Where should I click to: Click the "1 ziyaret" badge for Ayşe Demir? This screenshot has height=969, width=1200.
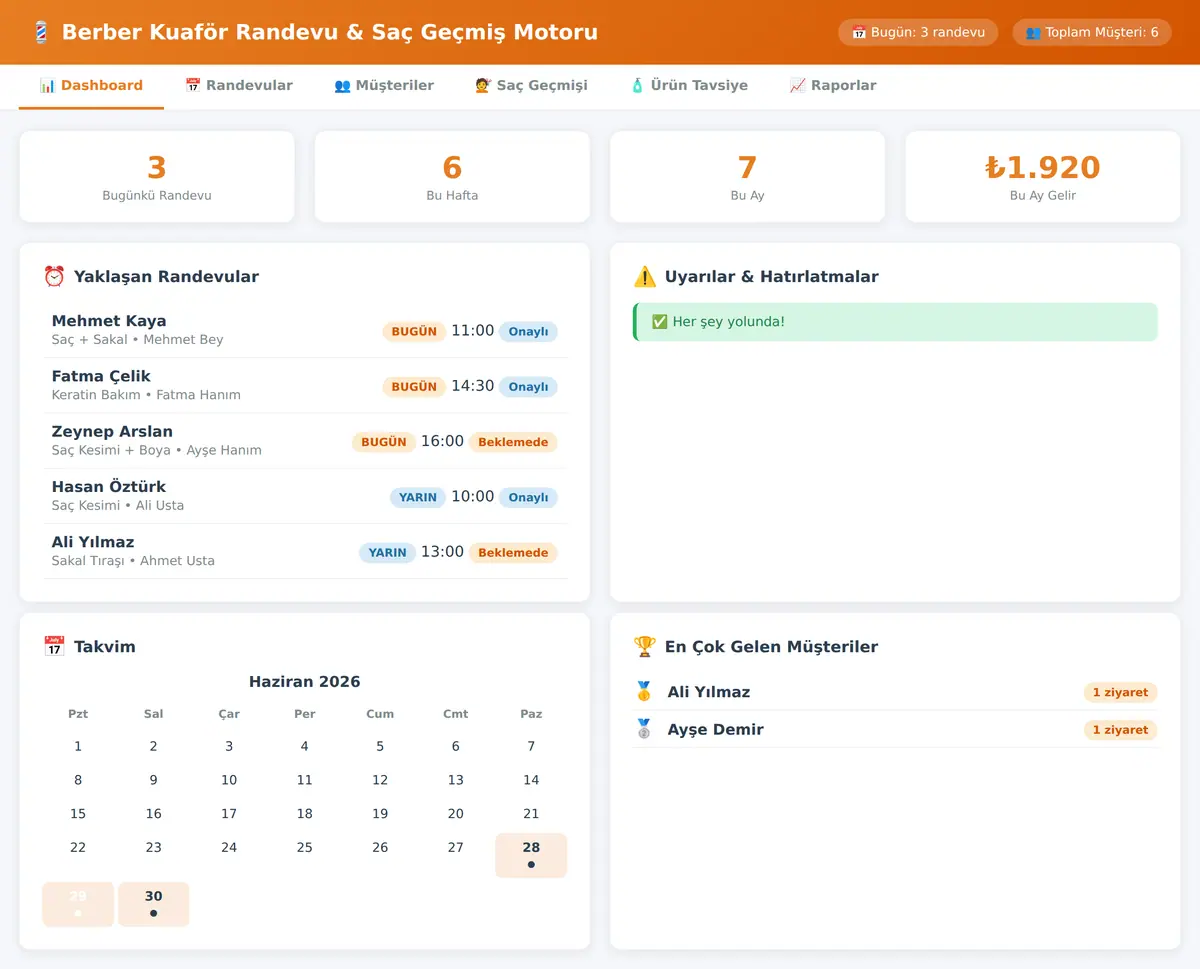(1120, 730)
